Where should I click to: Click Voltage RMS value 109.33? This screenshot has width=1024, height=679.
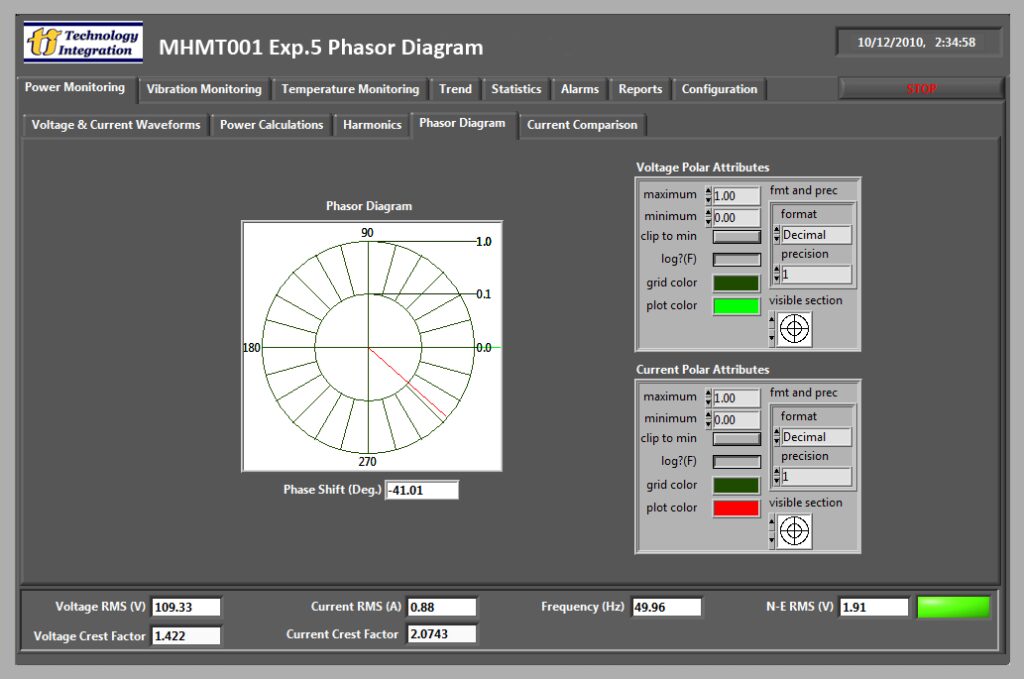186,607
